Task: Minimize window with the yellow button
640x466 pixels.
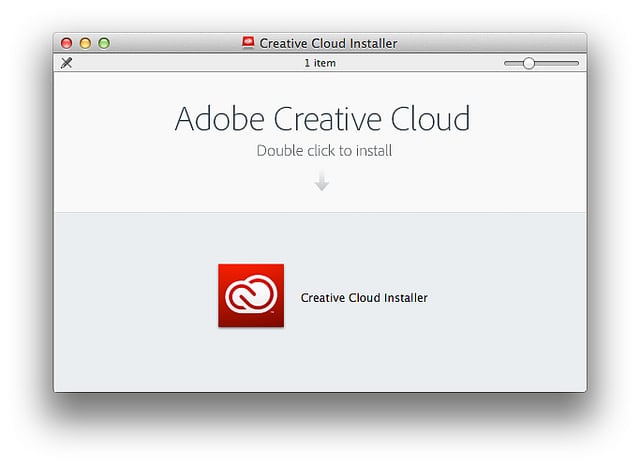Action: pyautogui.click(x=85, y=43)
